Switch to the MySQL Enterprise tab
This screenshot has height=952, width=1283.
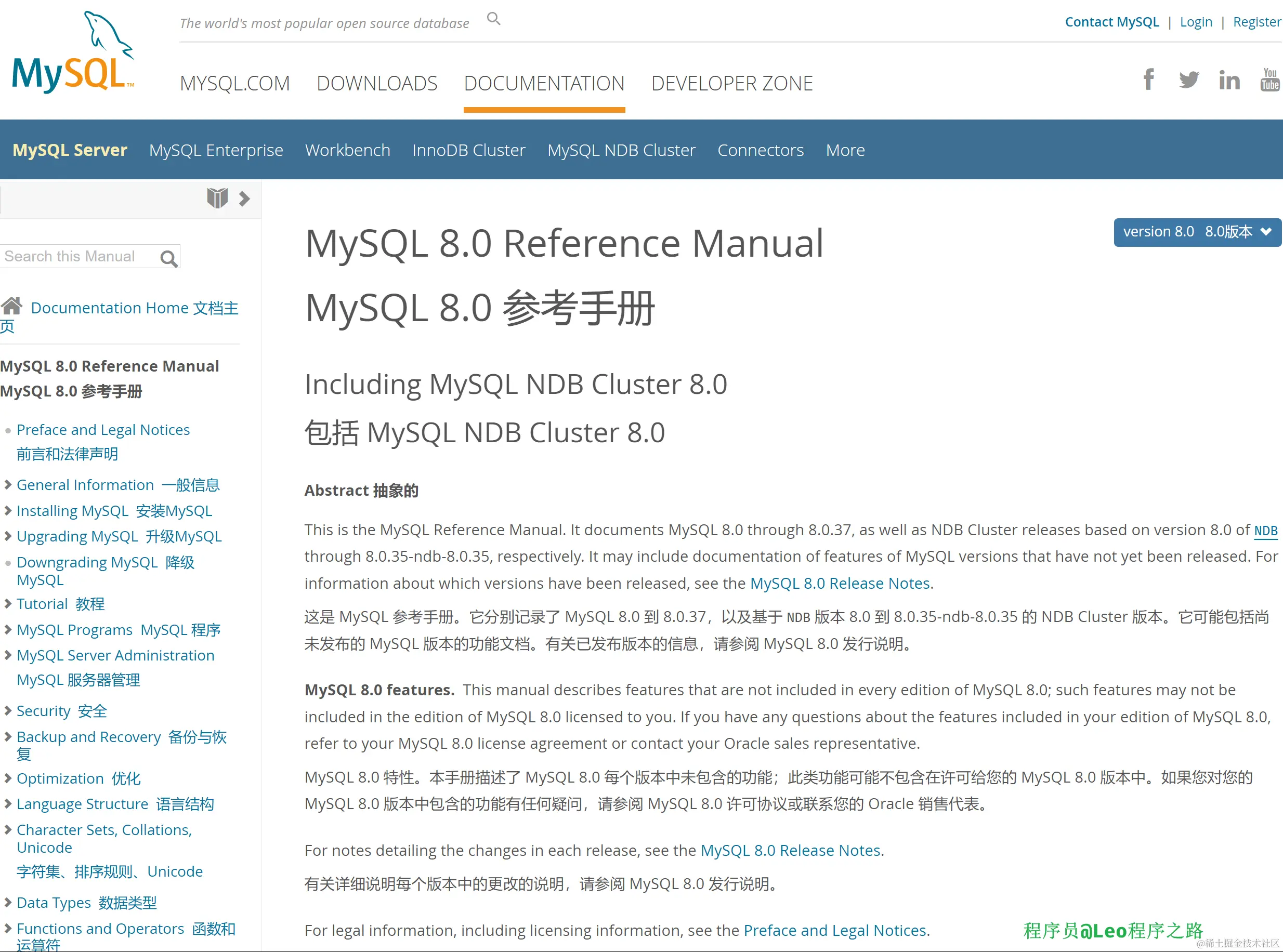point(216,150)
